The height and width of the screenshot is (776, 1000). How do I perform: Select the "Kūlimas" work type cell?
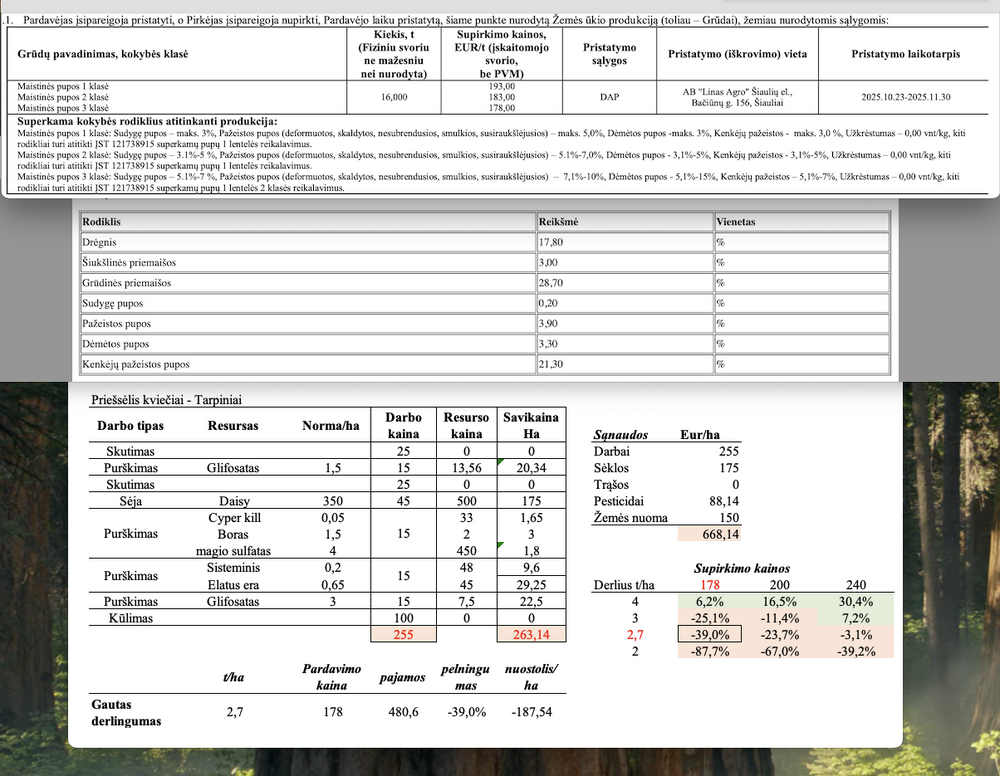(131, 618)
